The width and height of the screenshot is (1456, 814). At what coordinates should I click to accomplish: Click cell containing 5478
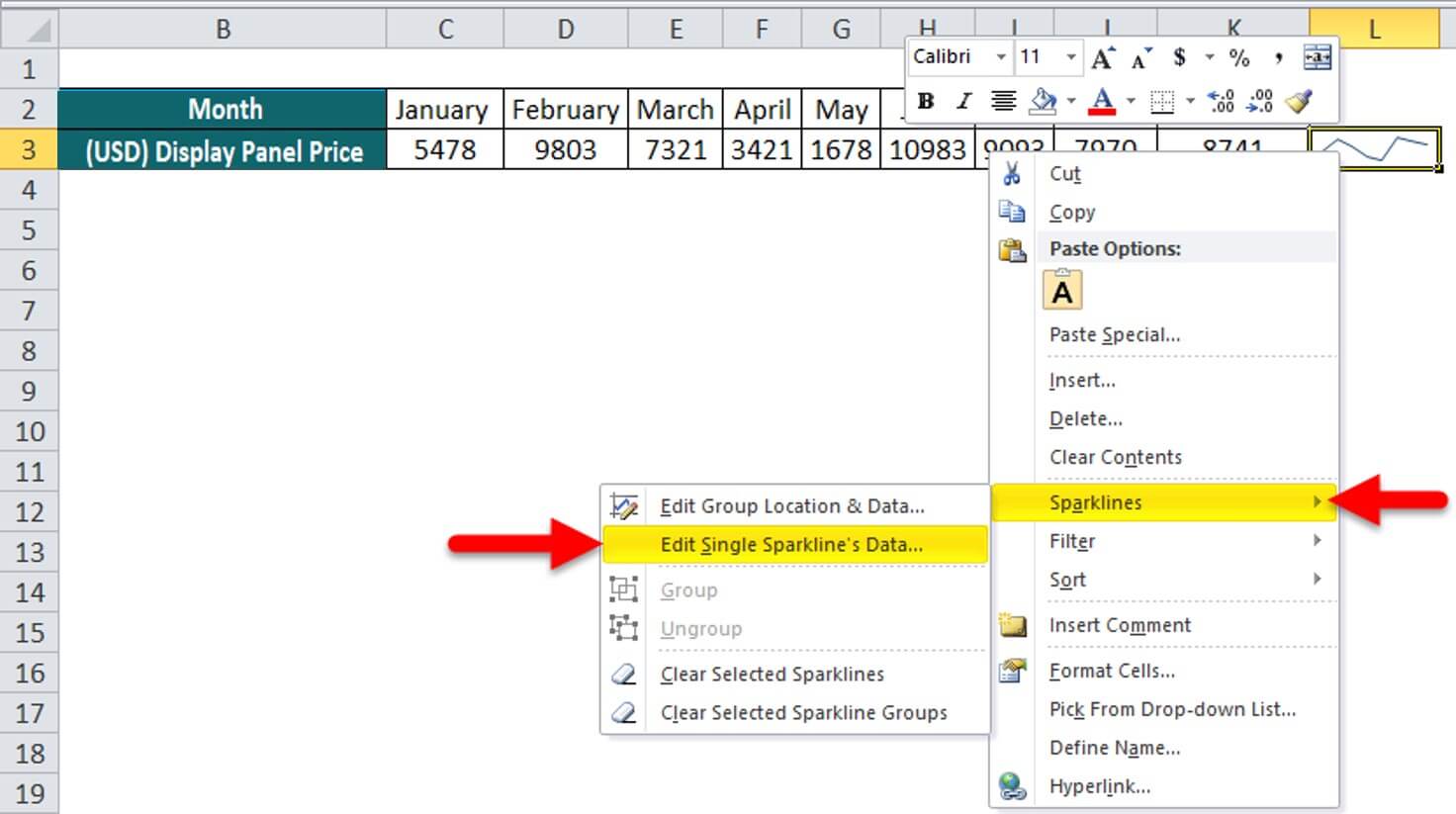(445, 149)
